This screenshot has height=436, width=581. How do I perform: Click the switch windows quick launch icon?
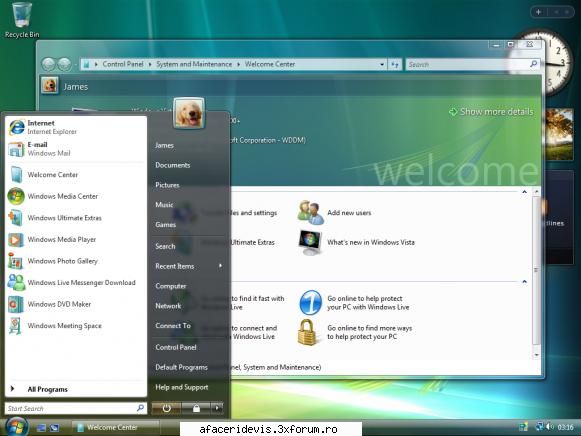coord(55,428)
